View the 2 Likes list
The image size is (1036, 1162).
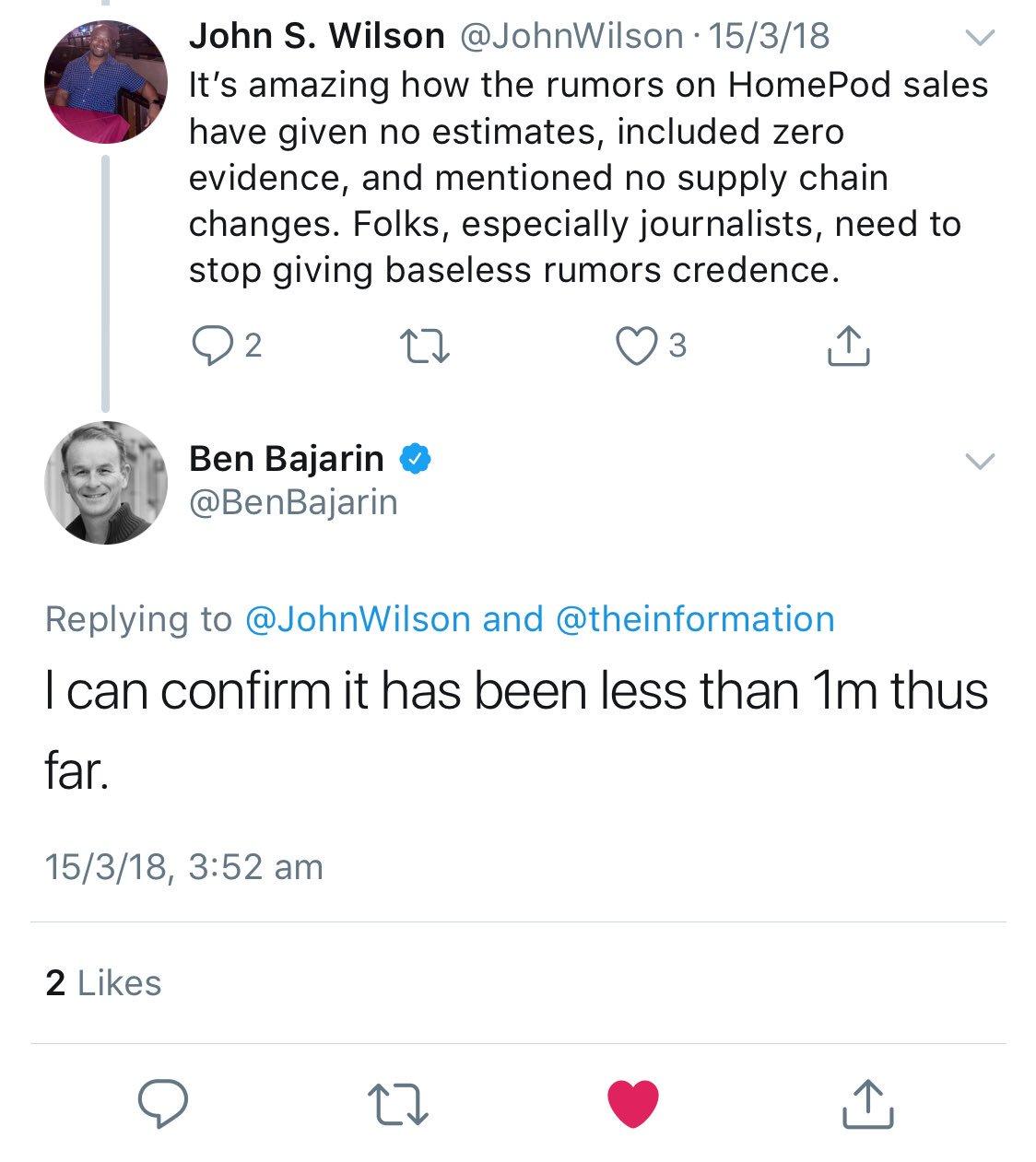coord(103,983)
